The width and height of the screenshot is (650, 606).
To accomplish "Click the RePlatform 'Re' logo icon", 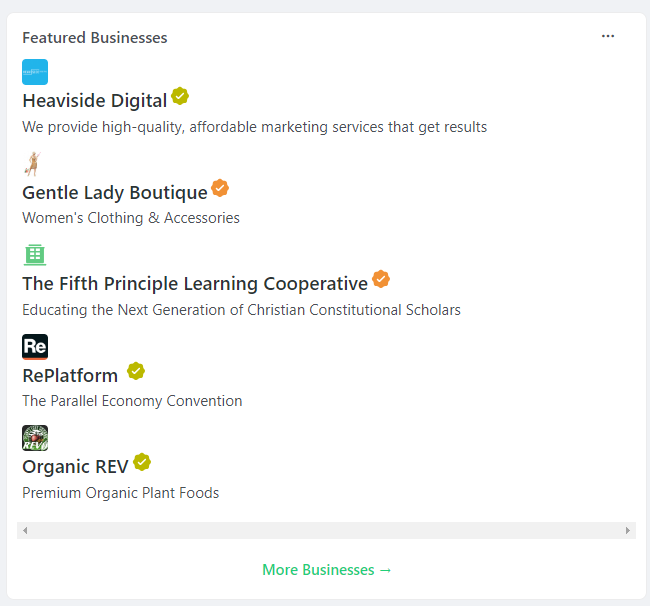I will tap(35, 347).
